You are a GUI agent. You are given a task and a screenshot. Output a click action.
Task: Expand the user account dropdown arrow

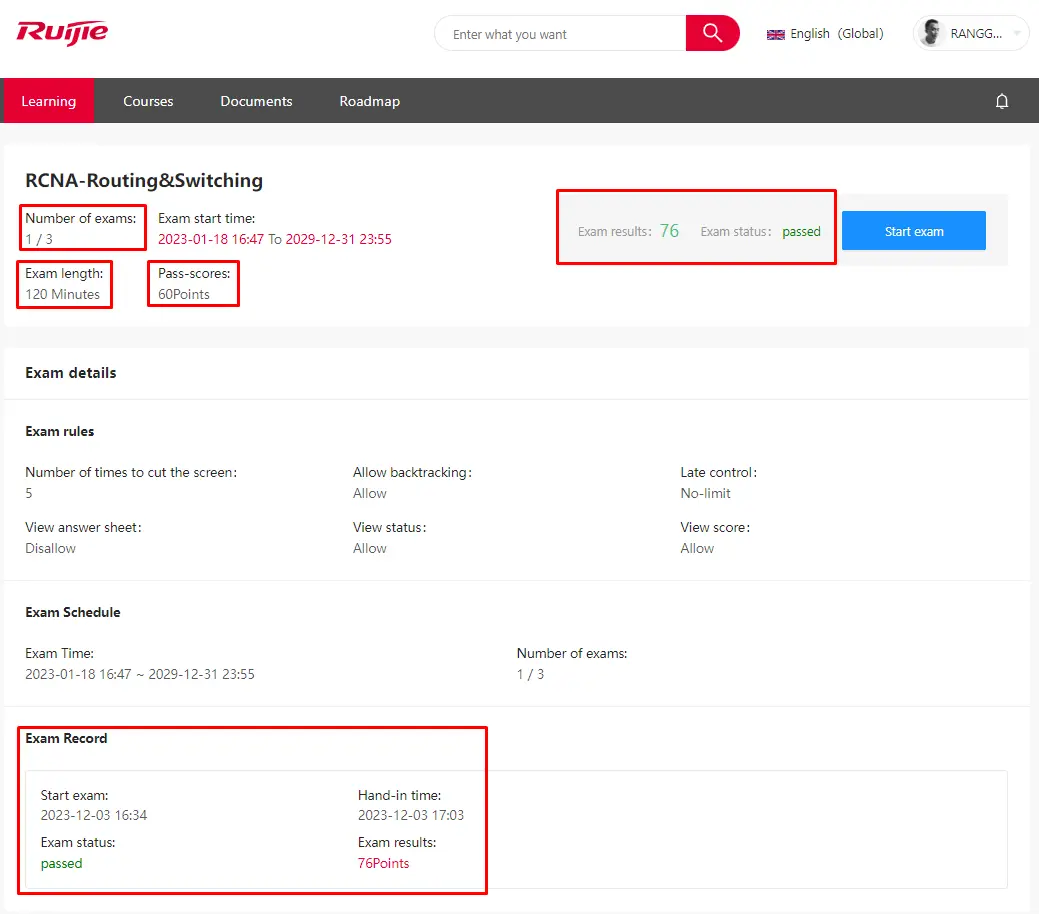point(1017,34)
